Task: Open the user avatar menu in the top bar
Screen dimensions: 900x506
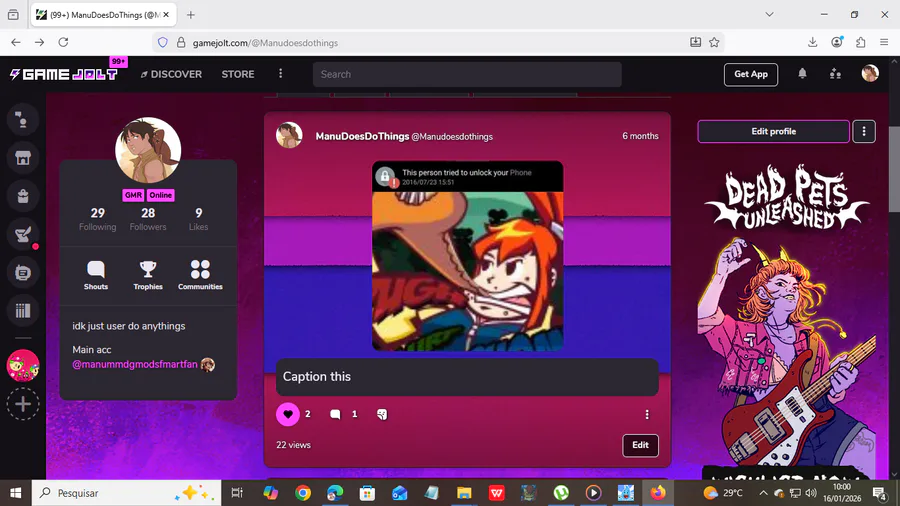Action: click(870, 73)
